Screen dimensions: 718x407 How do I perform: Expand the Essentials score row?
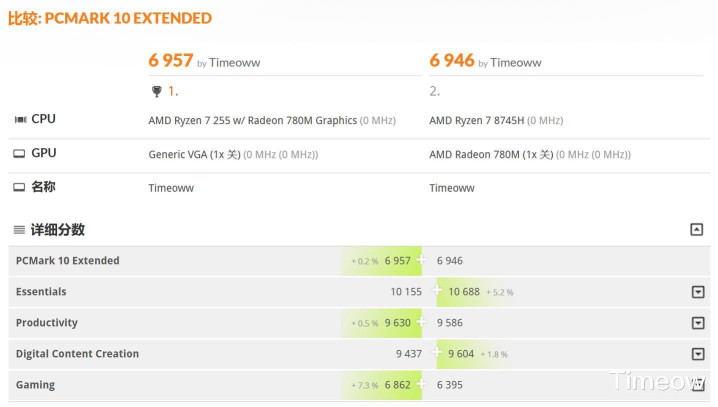click(698, 292)
